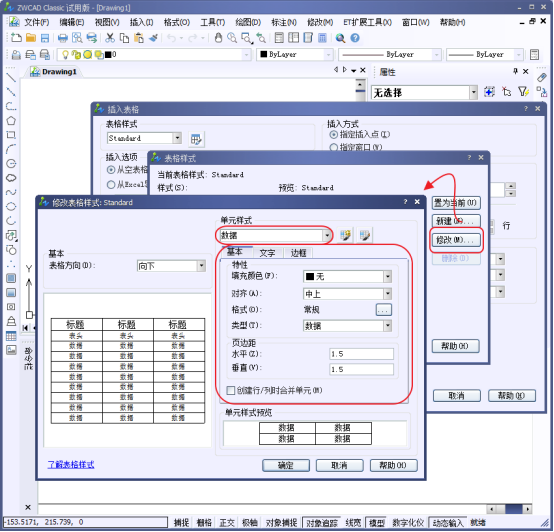The width and height of the screenshot is (554, 532).
Task: Launch table style dialog icon beside Standard
Action: click(x=196, y=139)
